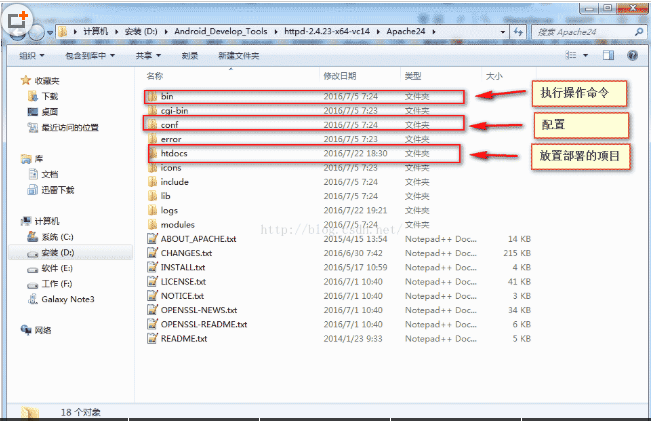Sort by the 名称 column header
Screen dimensions: 651x421
coord(155,76)
